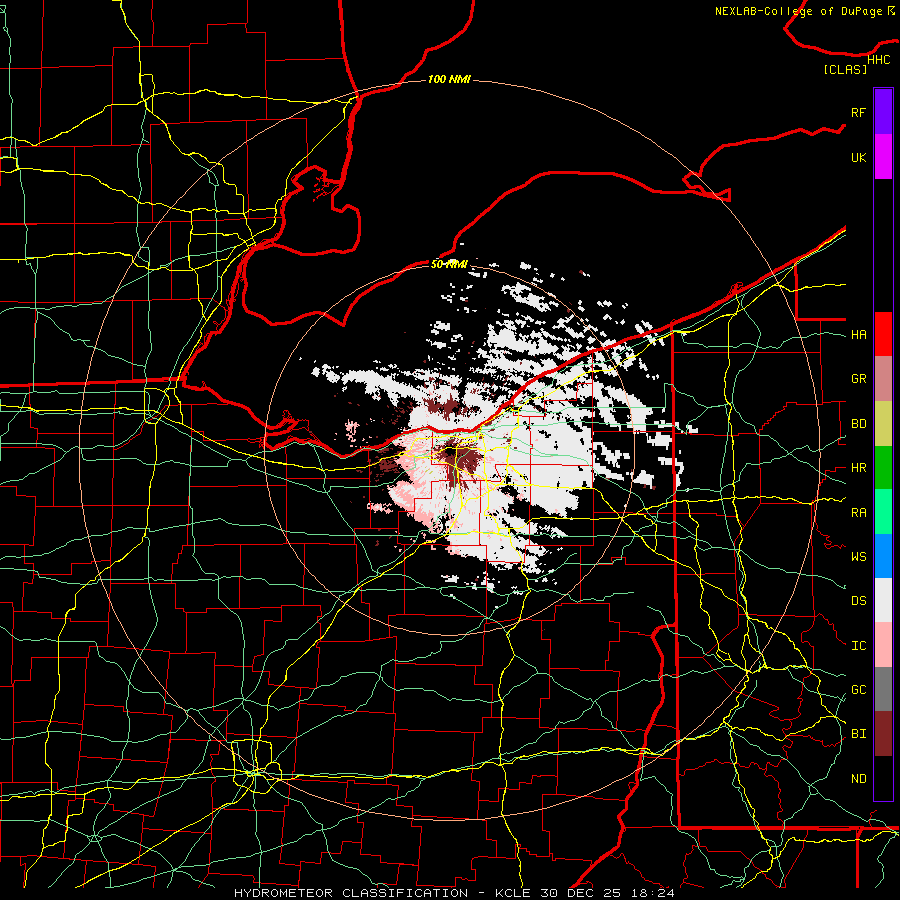Click the mint green RA legend swatch

click(x=883, y=512)
